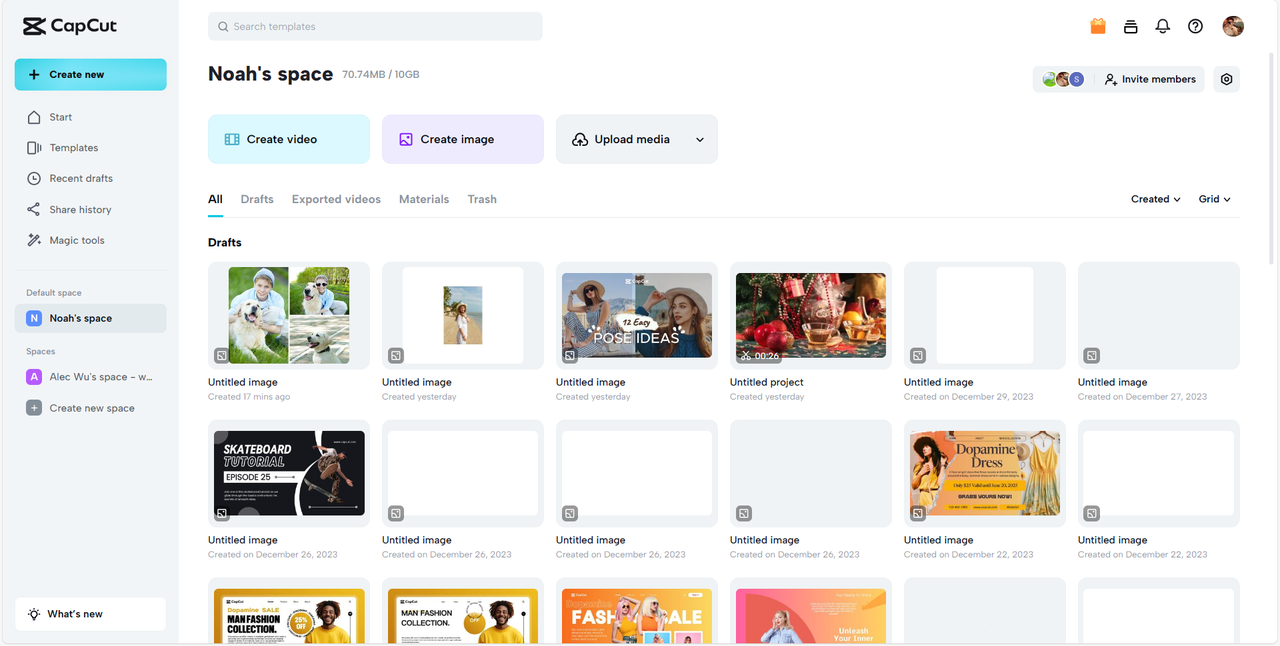This screenshot has height=646, width=1280.
Task: Click Invite members button
Action: pos(1150,79)
